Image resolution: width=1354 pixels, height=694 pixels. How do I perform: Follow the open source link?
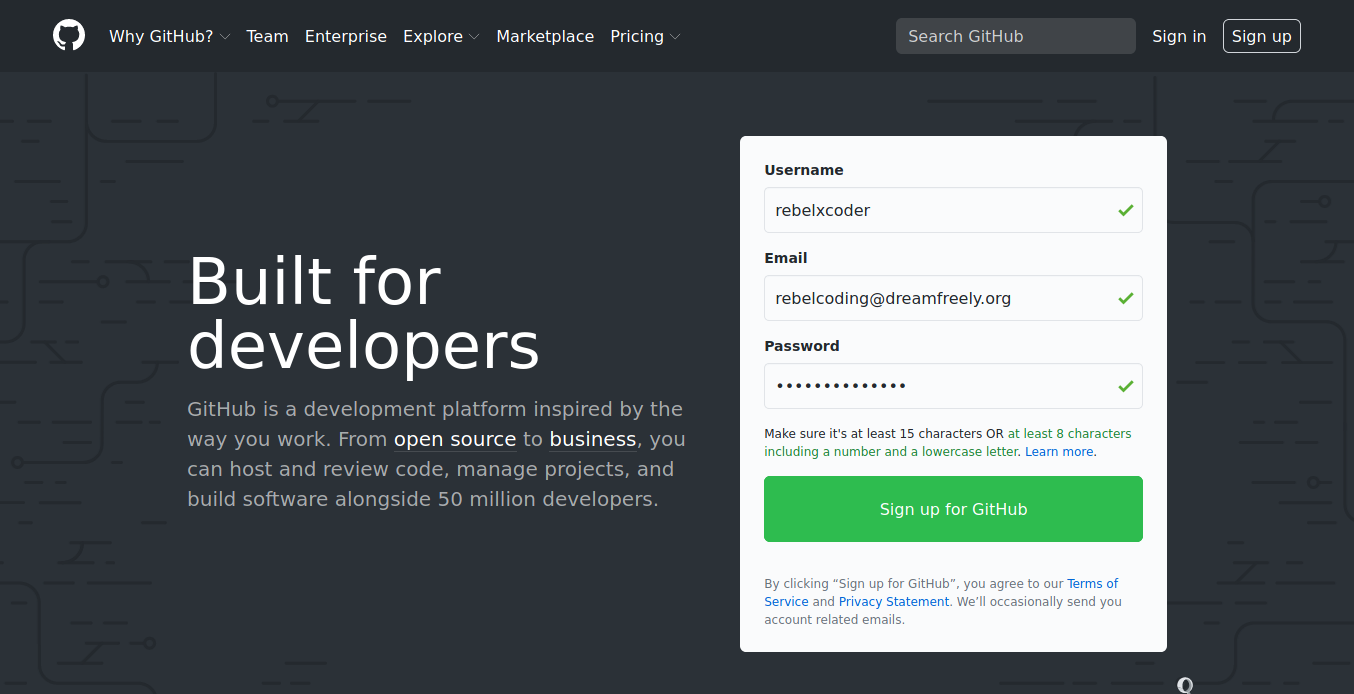coord(455,440)
